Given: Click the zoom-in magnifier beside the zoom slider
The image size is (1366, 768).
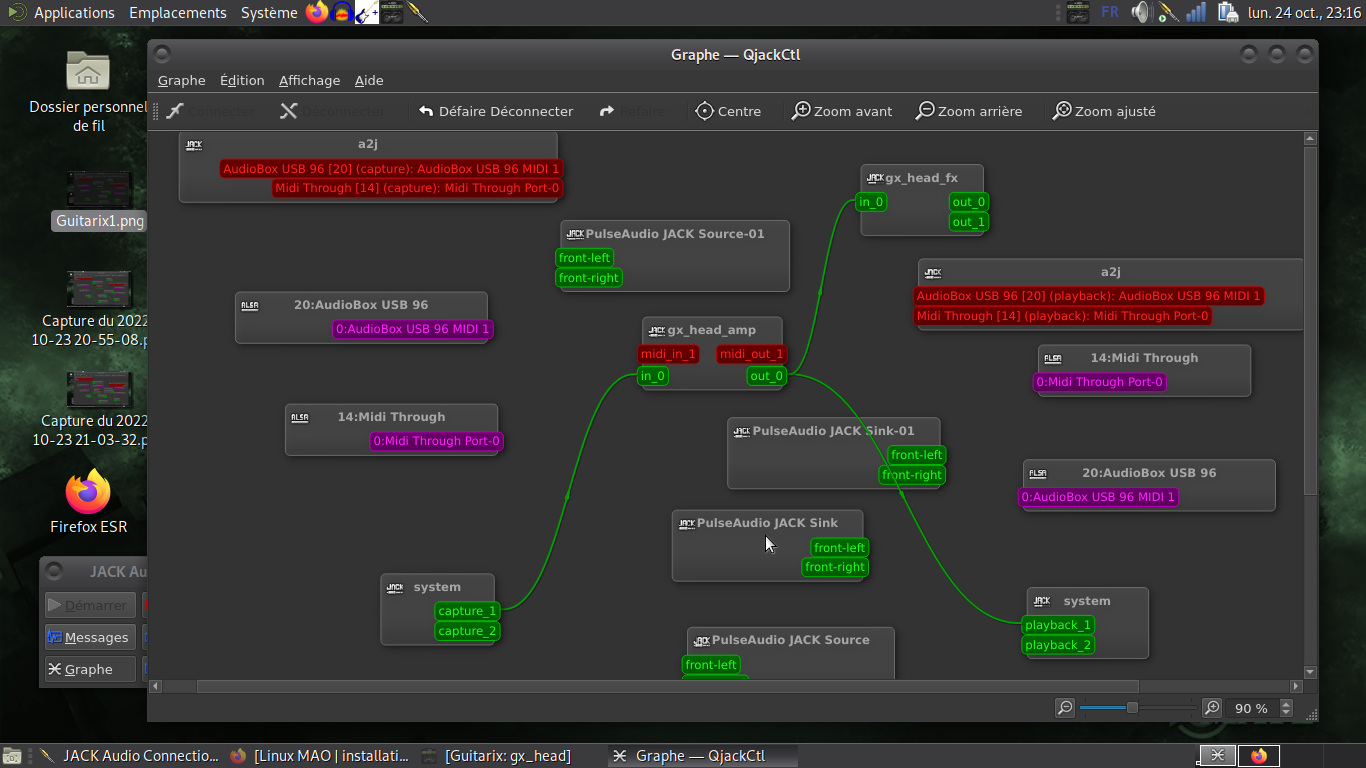Looking at the screenshot, I should [x=1212, y=708].
